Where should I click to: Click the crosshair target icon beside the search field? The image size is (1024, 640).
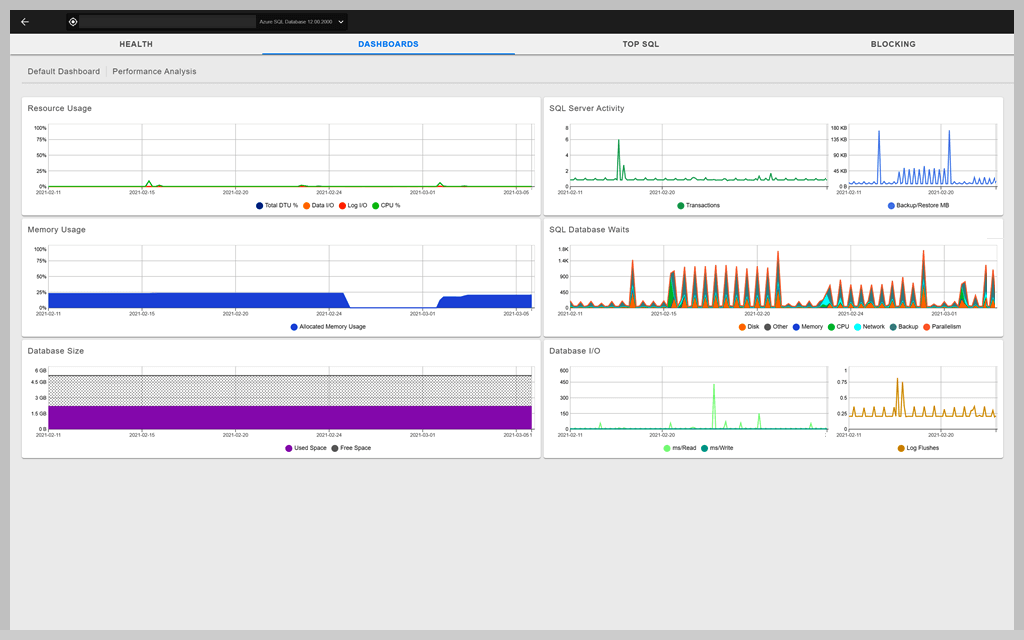pos(72,20)
